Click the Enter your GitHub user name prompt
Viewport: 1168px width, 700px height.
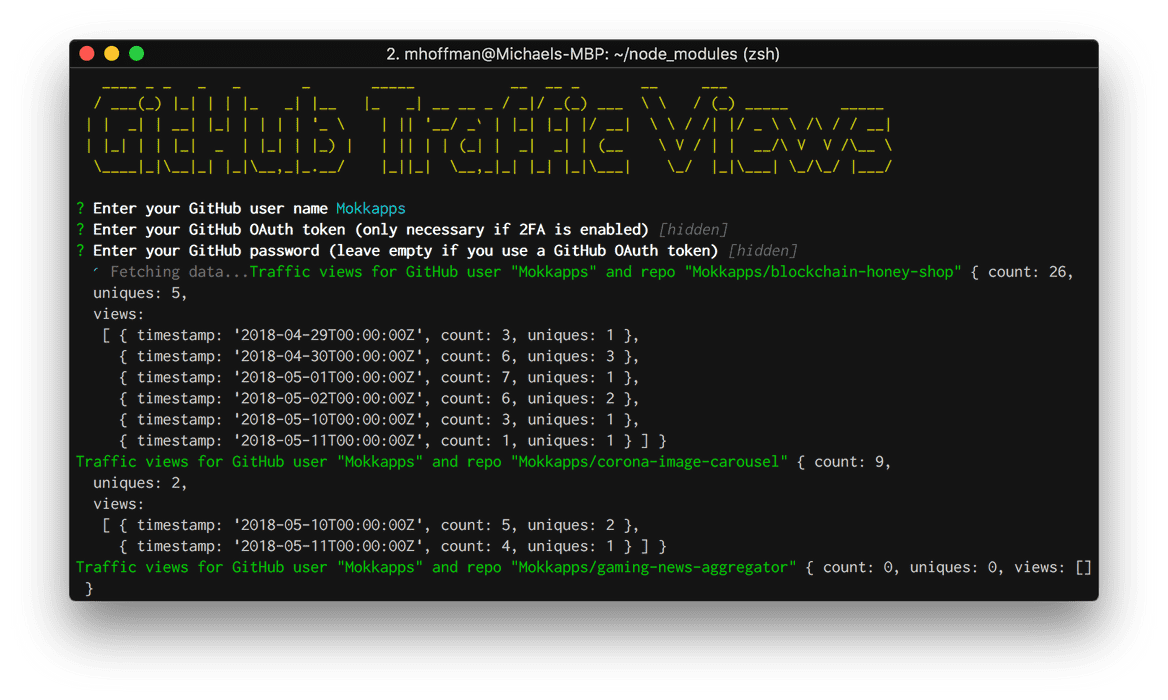[210, 209]
